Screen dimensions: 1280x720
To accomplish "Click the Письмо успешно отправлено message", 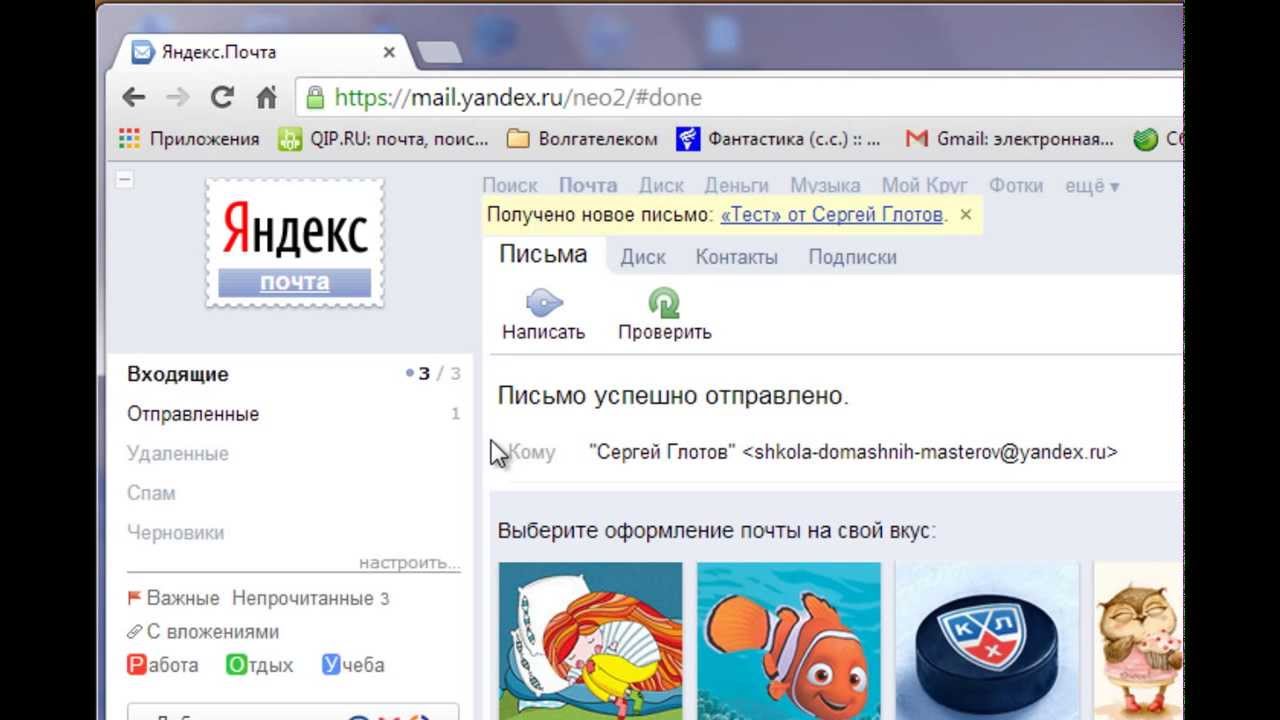I will tap(673, 396).
